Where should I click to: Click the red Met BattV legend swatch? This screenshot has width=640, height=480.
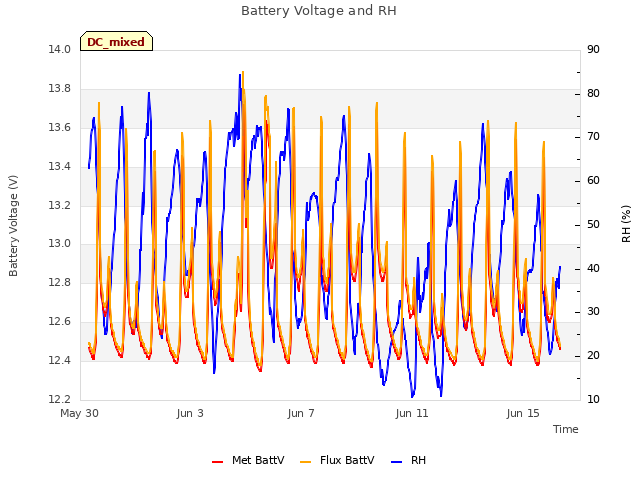[218, 462]
